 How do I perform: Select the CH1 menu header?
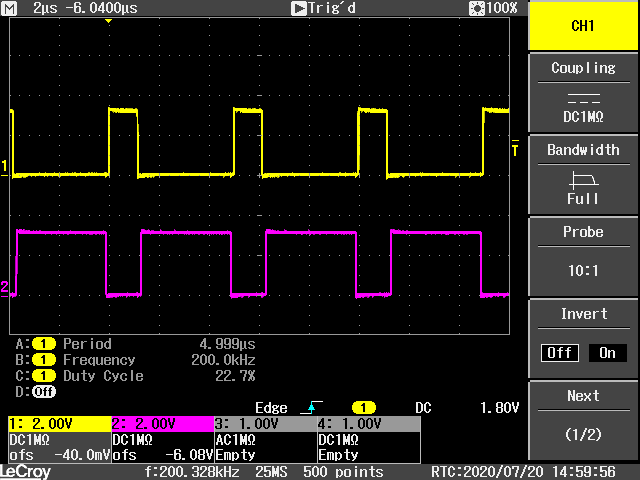[583, 26]
